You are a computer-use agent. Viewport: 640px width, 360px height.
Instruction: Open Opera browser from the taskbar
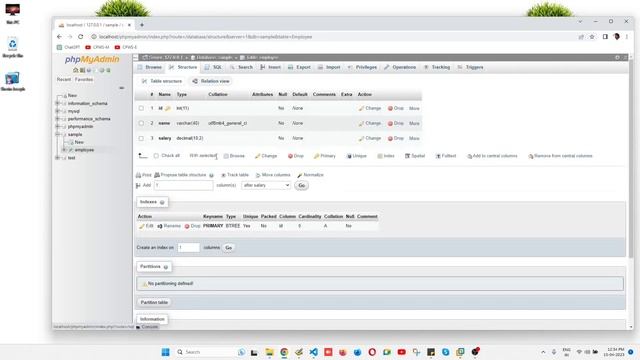click(x=372, y=352)
